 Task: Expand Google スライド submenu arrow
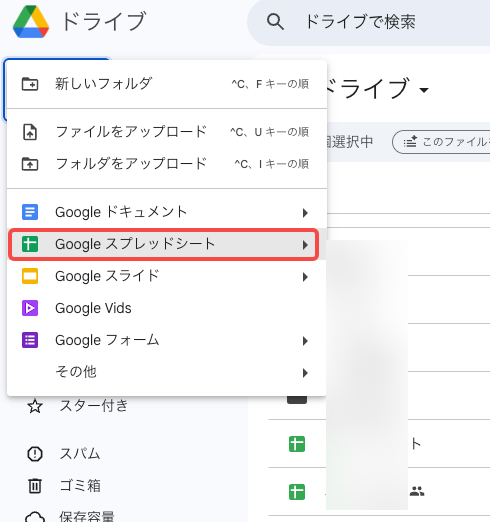click(305, 277)
